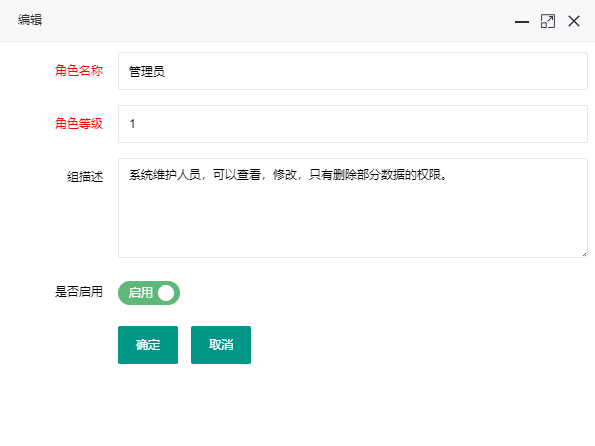Click the 是否启用 label text

[79, 292]
